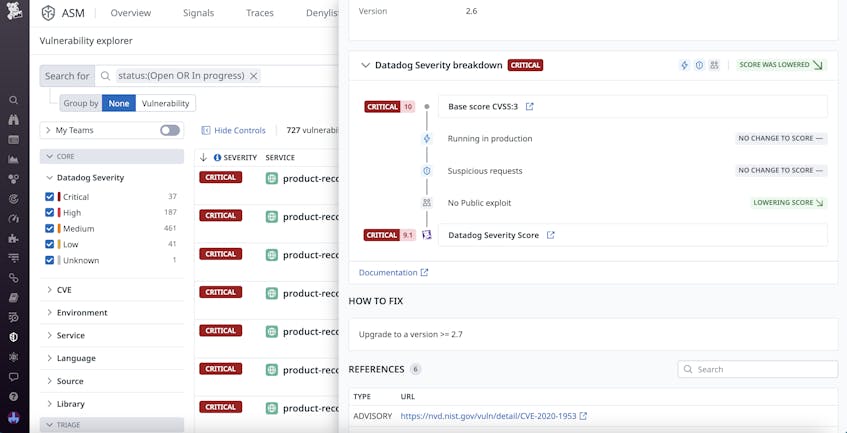
Task: Expand the Source facet
Action: pos(49,381)
